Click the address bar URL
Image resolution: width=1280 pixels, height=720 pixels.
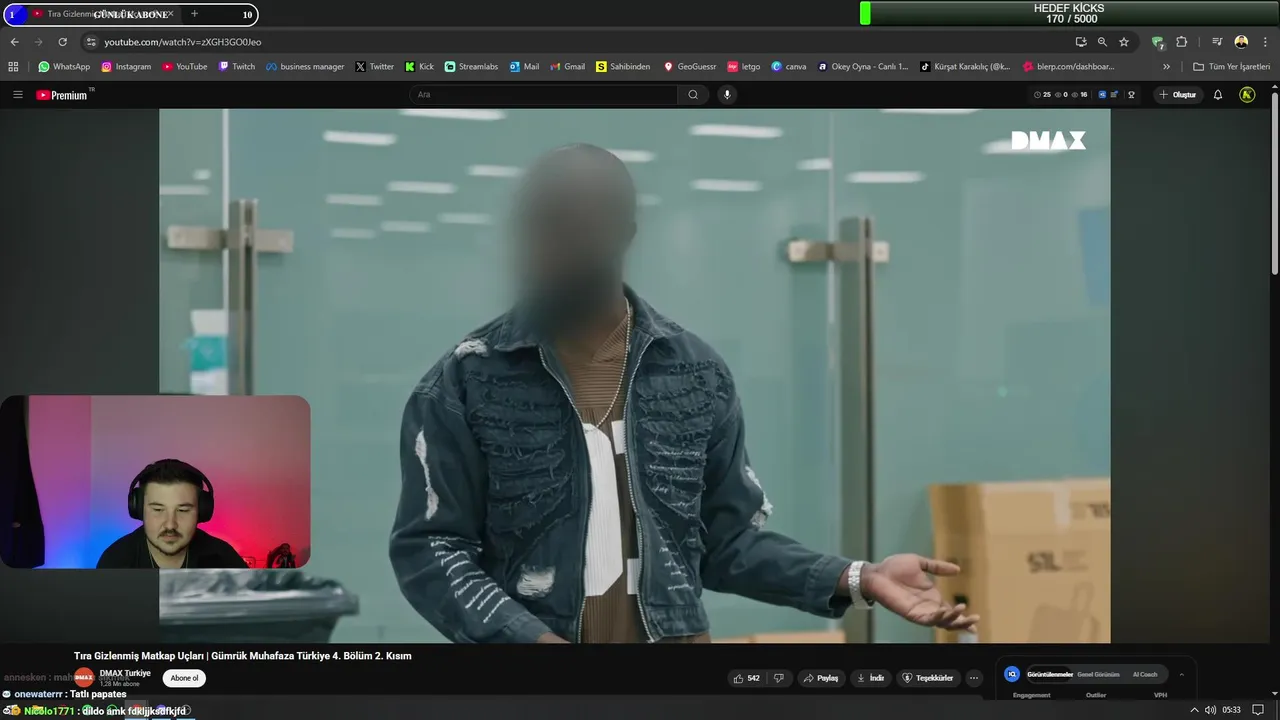tap(183, 42)
